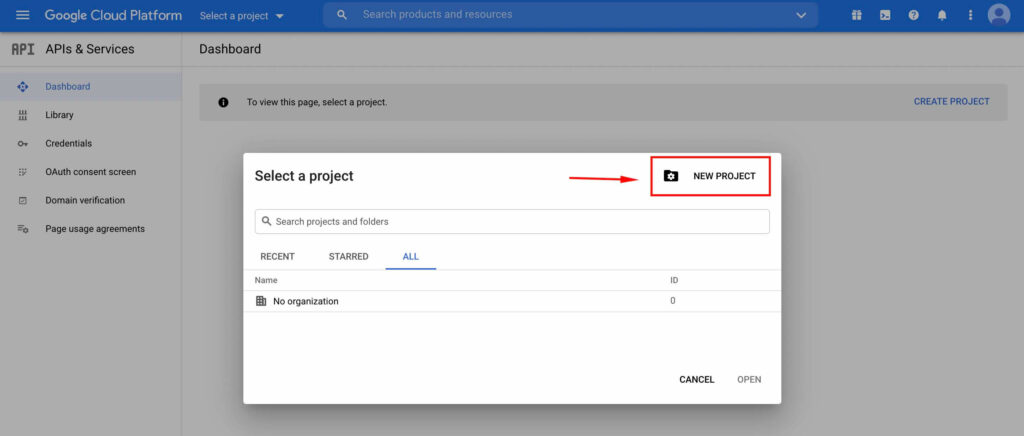Click the CANCEL button in dialog
The height and width of the screenshot is (436, 1024).
pos(697,379)
